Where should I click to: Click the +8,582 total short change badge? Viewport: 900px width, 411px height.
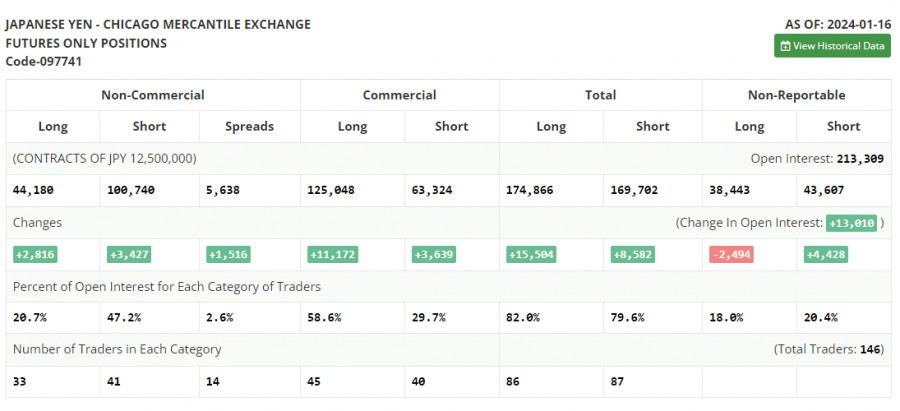(x=633, y=254)
